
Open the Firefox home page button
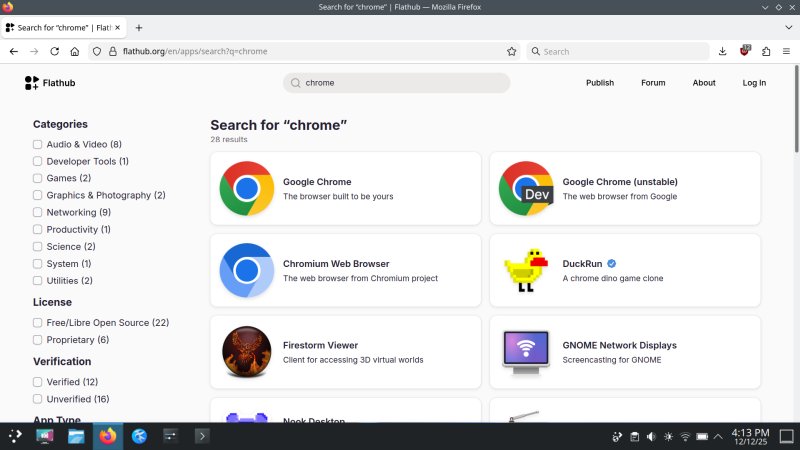(x=75, y=52)
